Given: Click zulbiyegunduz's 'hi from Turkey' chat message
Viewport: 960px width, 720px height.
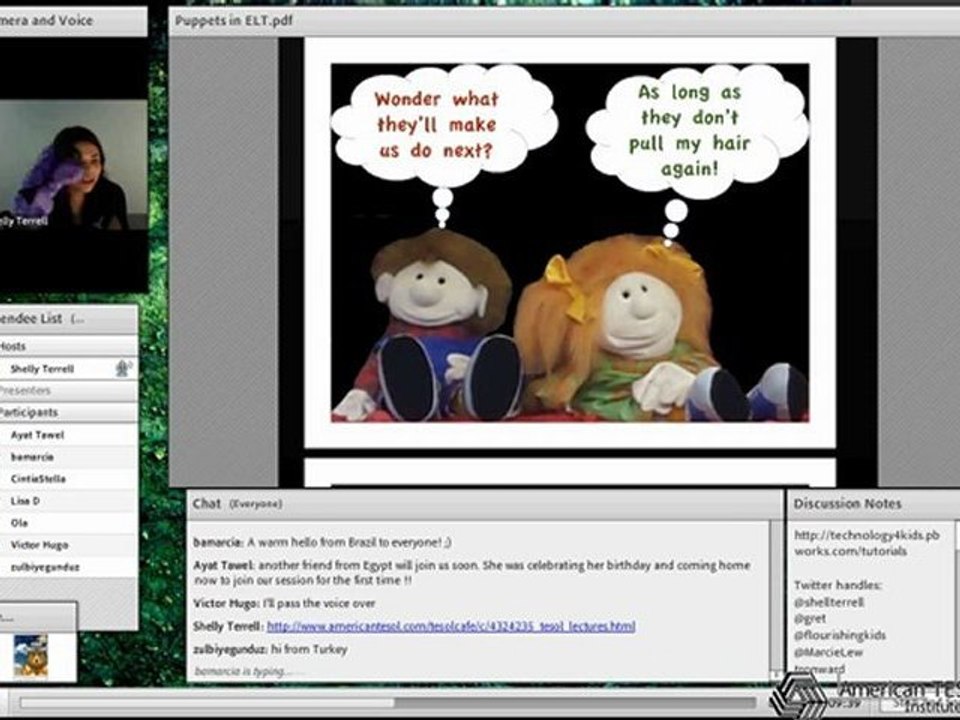Looking at the screenshot, I should coord(270,649).
